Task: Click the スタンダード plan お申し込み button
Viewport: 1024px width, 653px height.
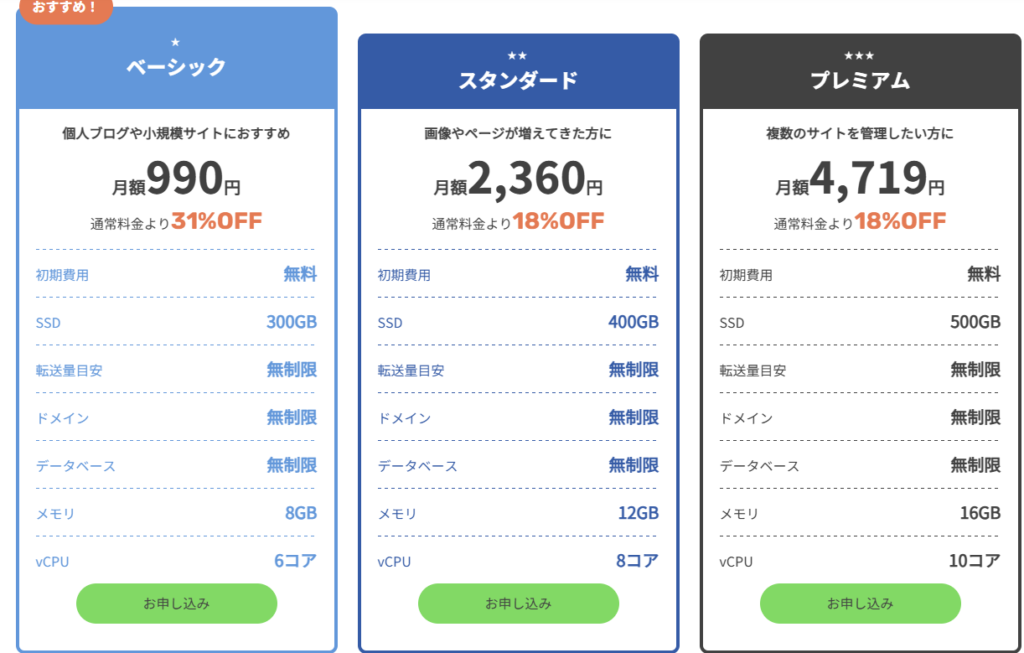Action: tap(518, 603)
